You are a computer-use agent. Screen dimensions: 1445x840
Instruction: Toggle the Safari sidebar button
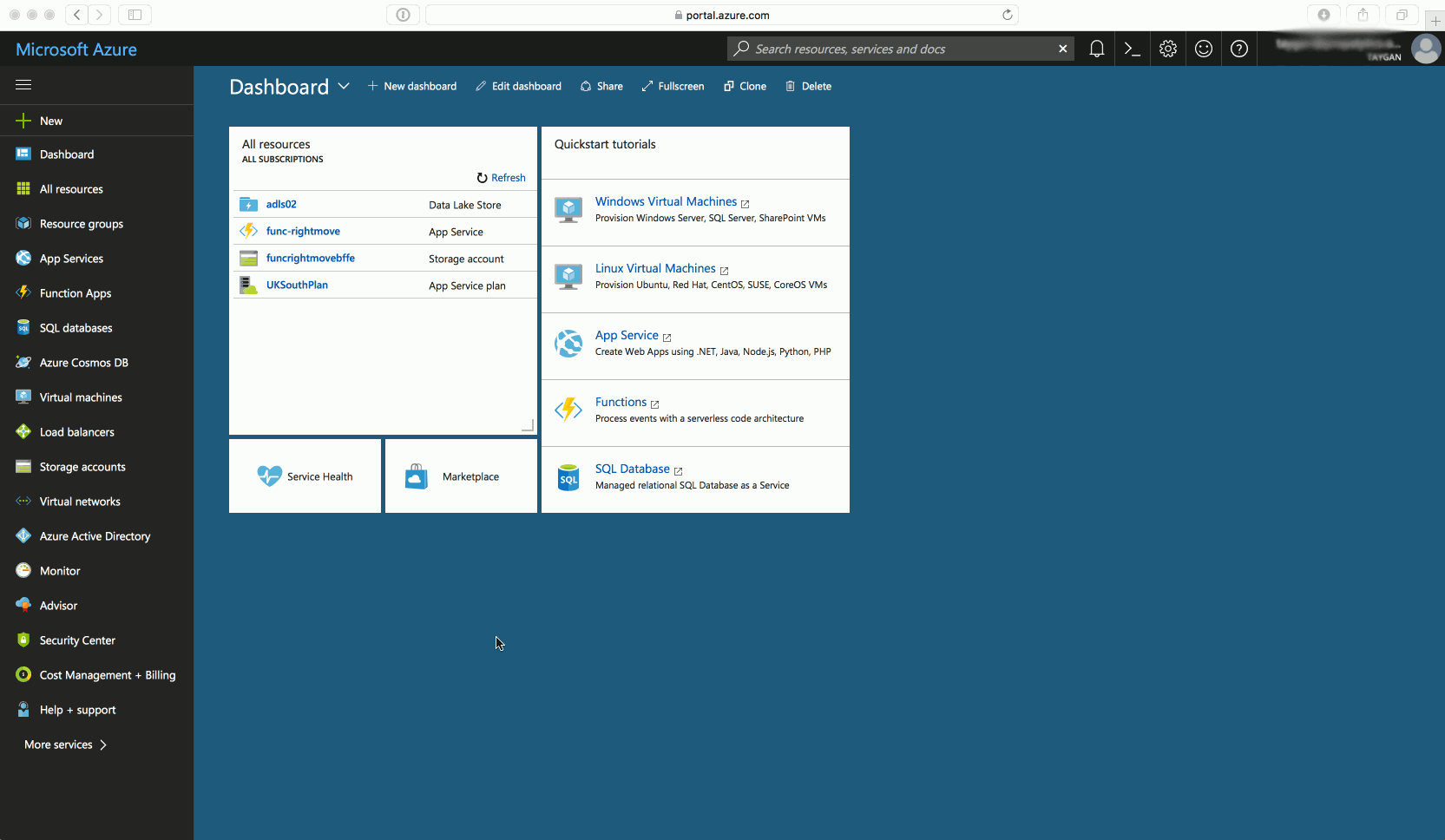135,15
